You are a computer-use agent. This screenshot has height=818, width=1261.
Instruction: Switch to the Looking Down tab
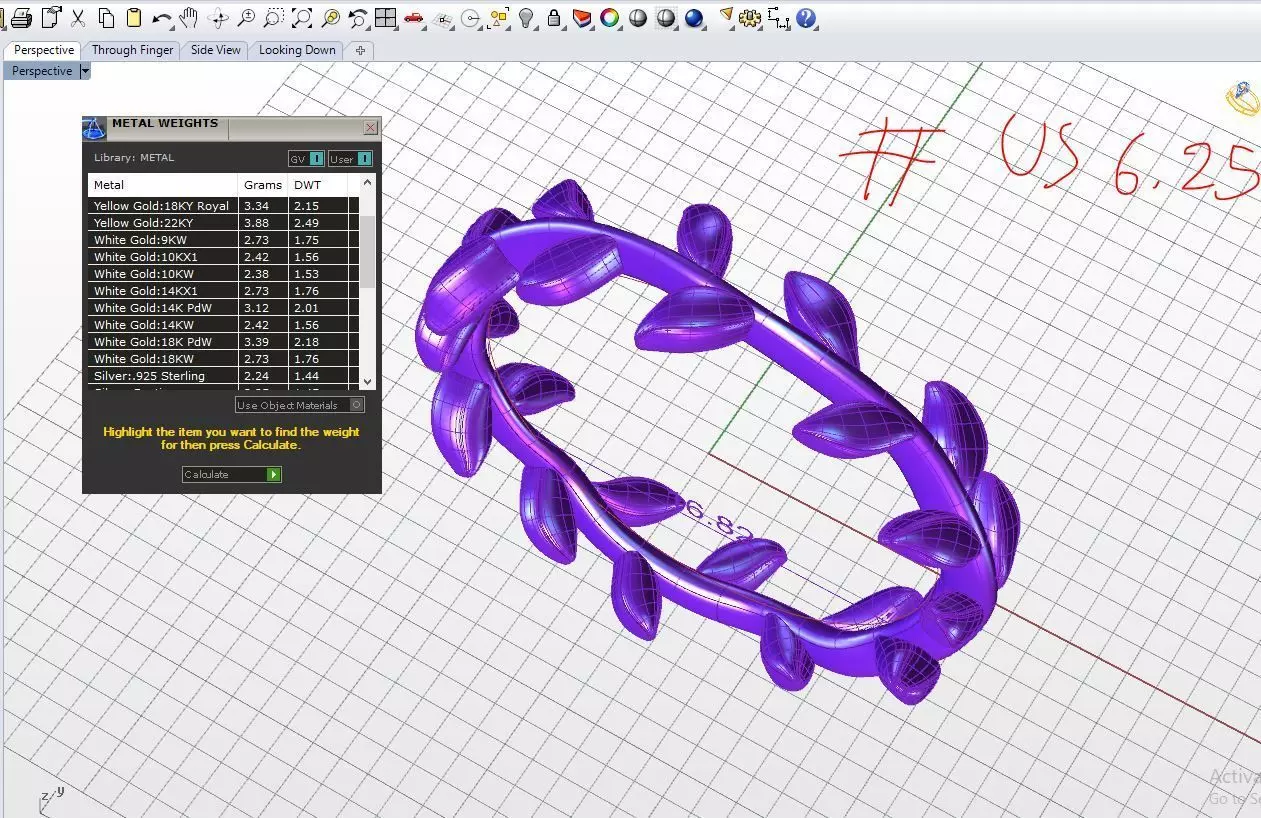[297, 50]
